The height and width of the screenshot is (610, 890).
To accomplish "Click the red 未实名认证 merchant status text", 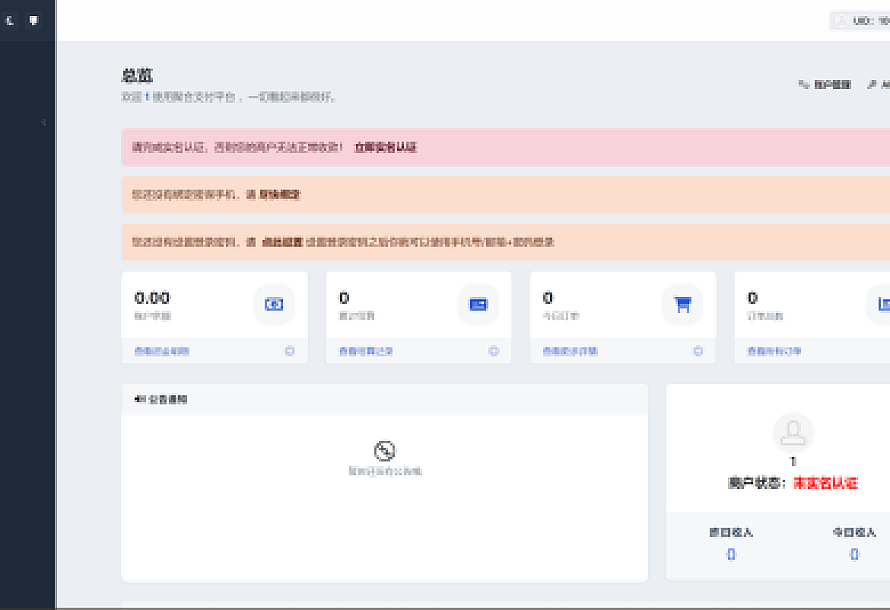I will [x=825, y=483].
